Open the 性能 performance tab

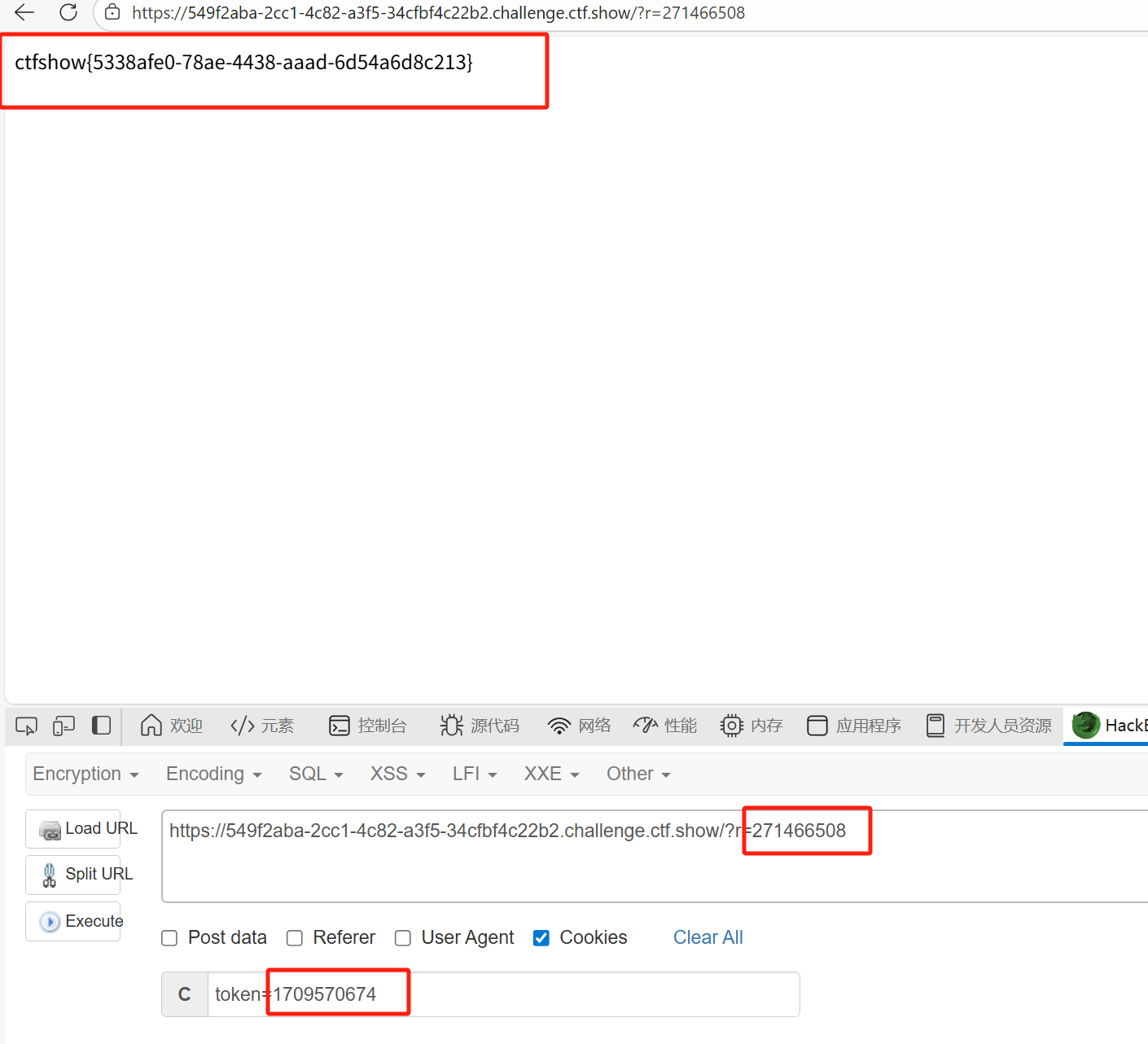click(665, 726)
